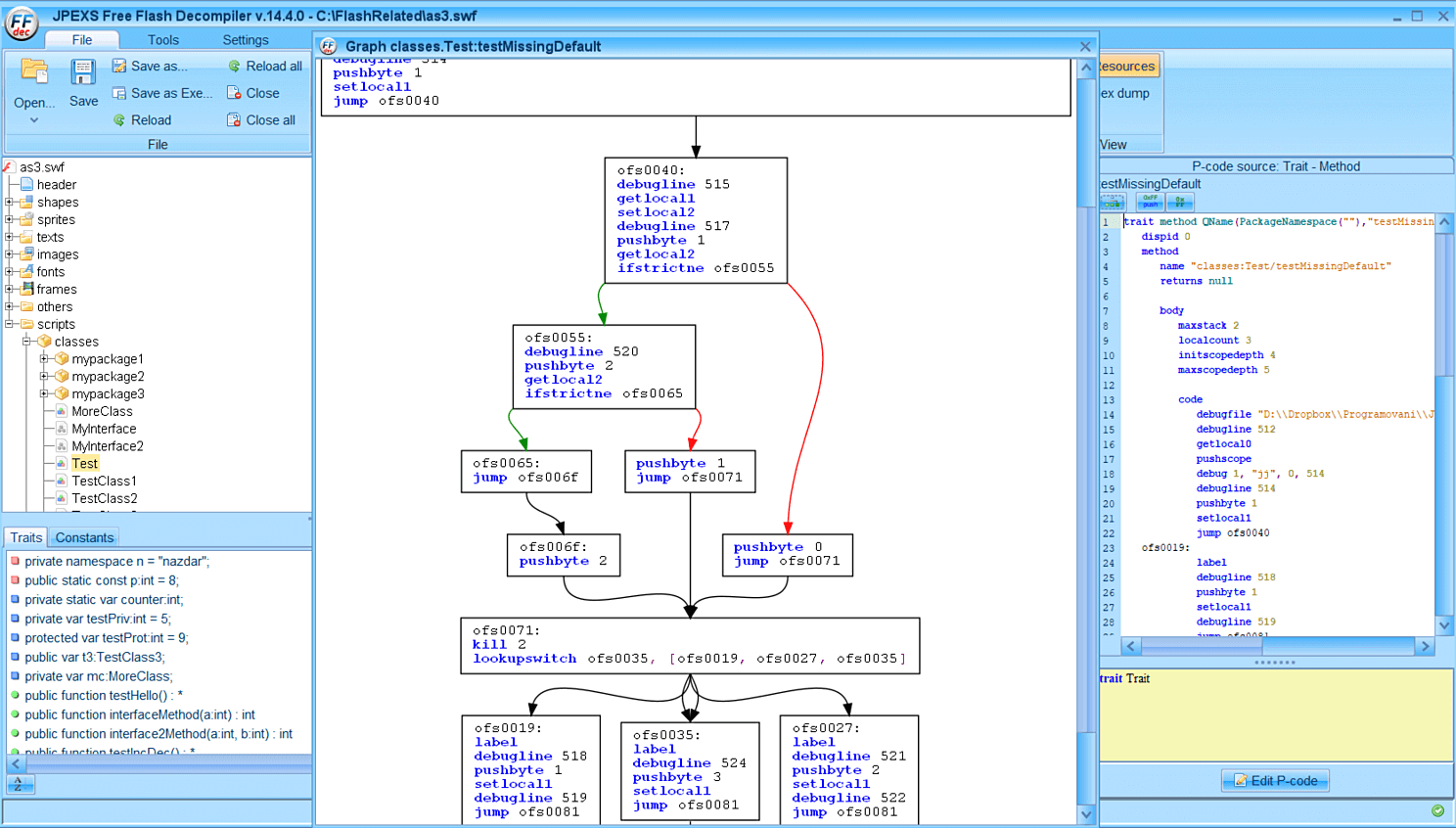Toggle the 0x FF hex-only button
The width and height of the screenshot is (1456, 828).
tap(1180, 203)
